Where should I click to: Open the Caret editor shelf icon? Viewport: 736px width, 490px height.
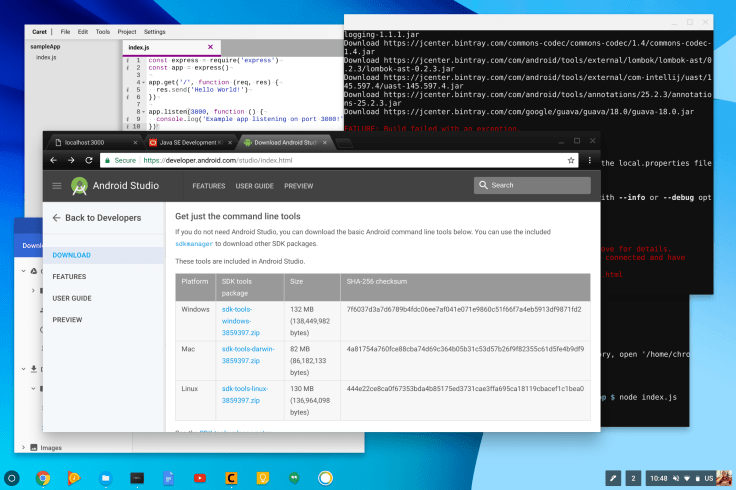point(231,478)
